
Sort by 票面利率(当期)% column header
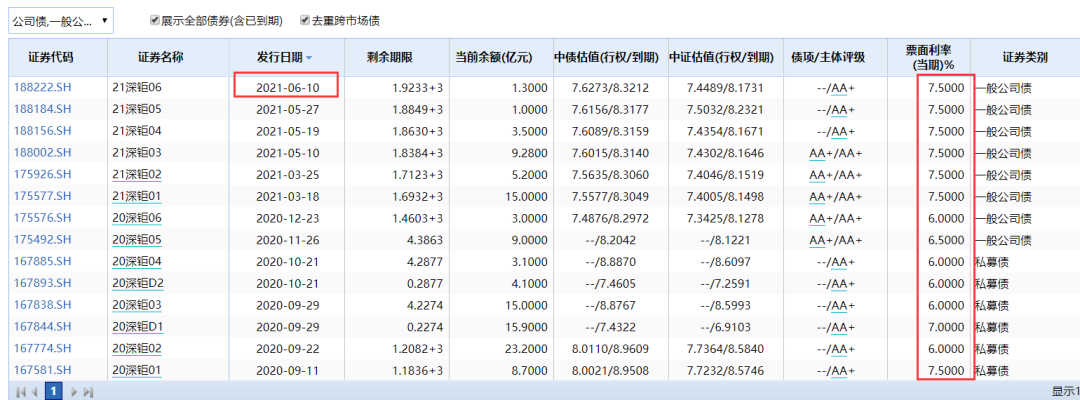click(929, 58)
